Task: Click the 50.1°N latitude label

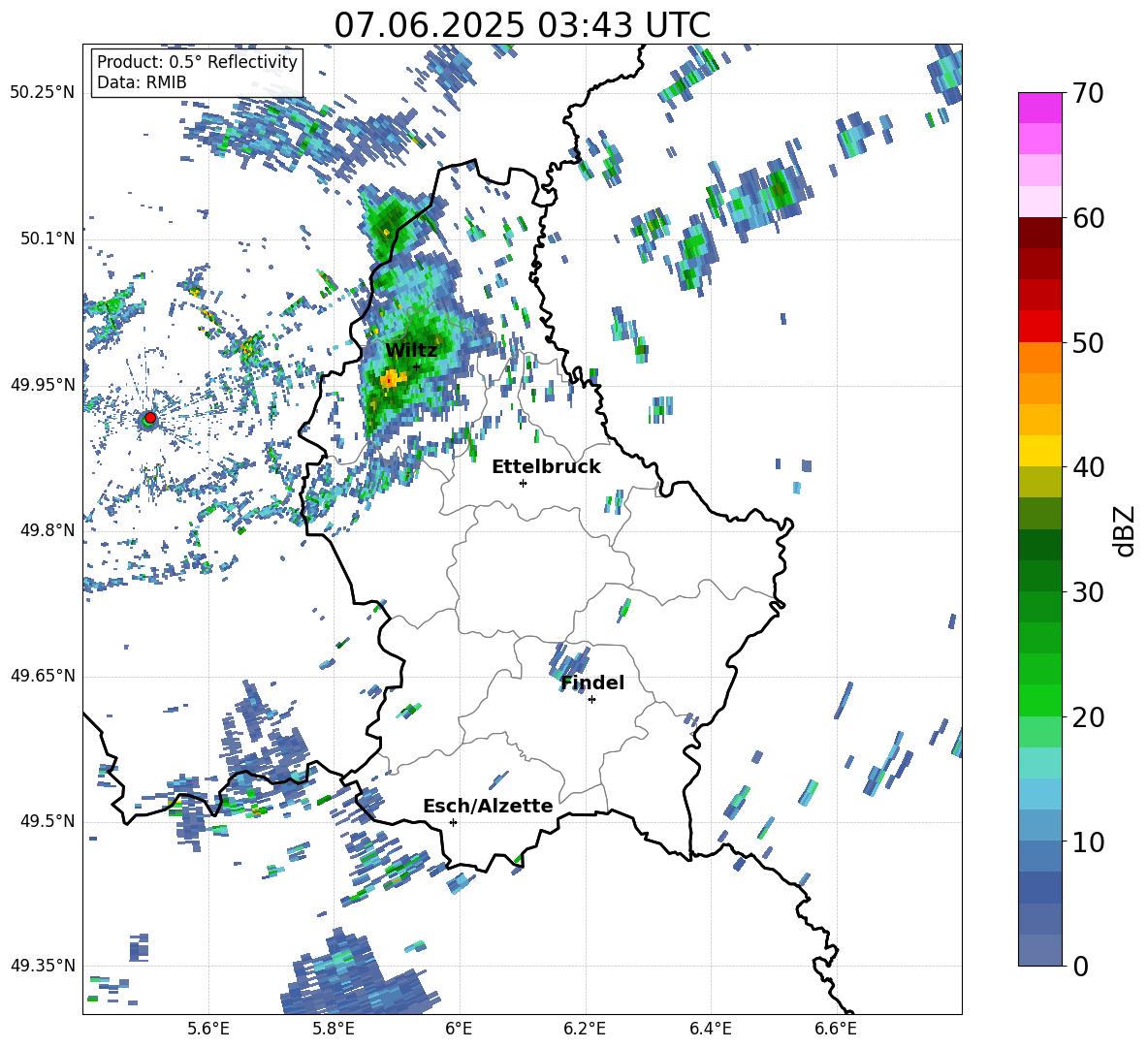Action: pos(48,238)
